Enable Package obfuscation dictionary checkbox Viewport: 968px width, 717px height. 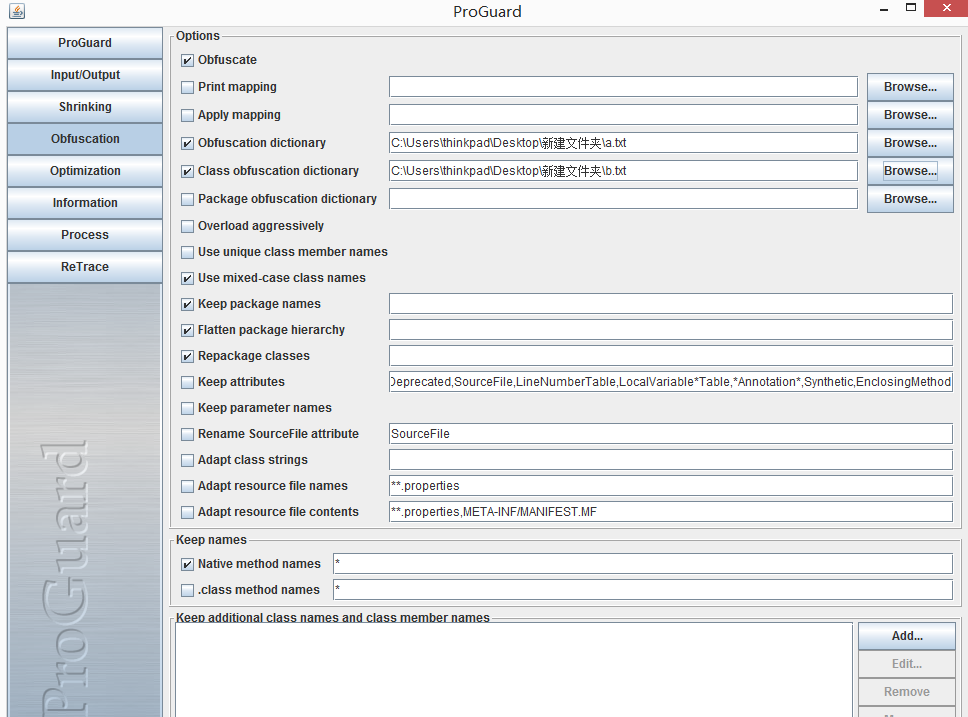coord(188,199)
